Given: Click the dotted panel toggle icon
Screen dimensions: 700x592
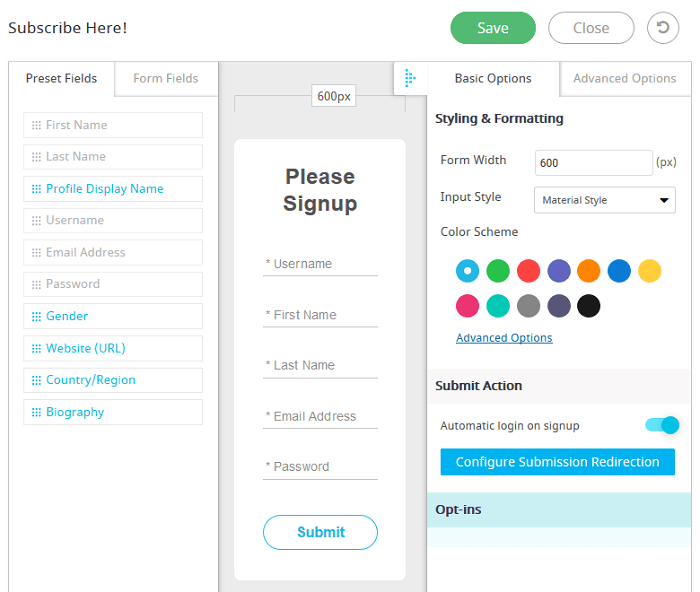Looking at the screenshot, I should coord(410,78).
